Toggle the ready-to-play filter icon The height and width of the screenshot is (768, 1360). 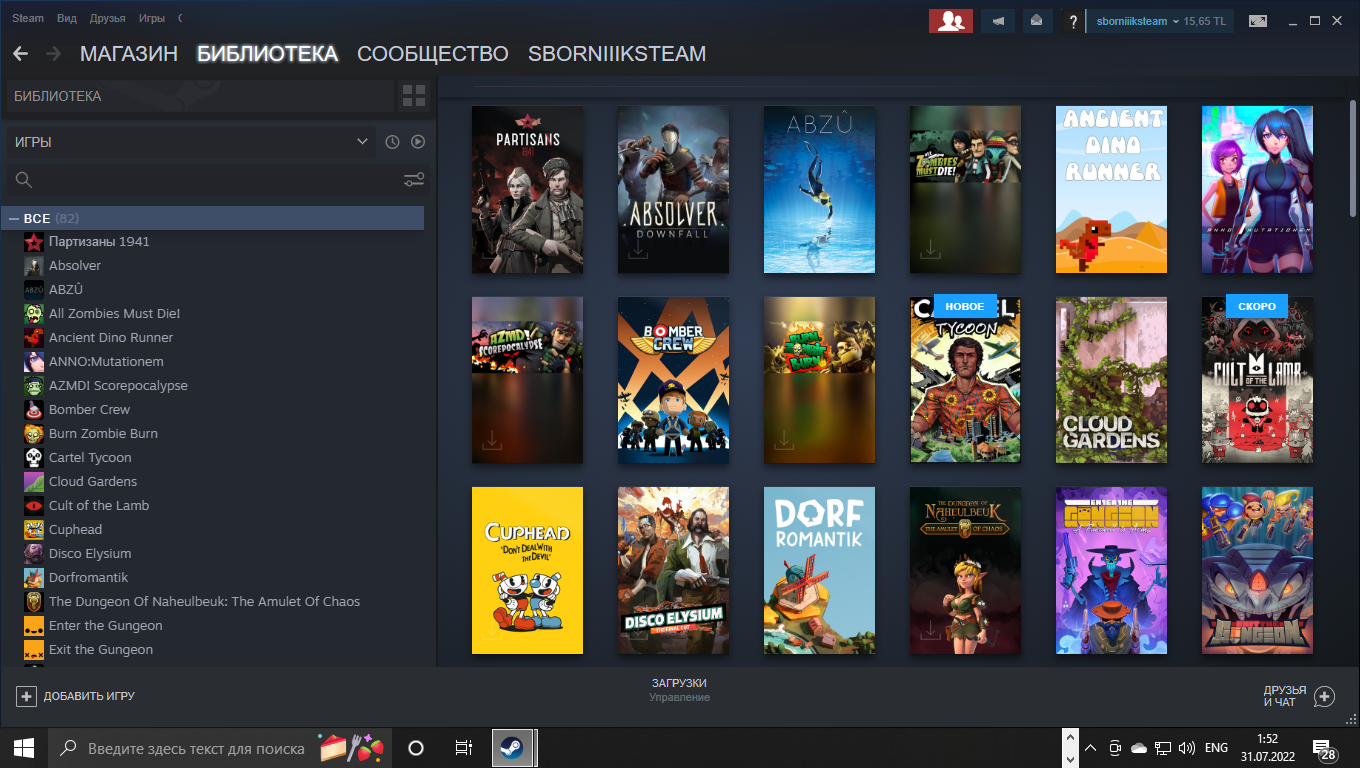click(418, 142)
